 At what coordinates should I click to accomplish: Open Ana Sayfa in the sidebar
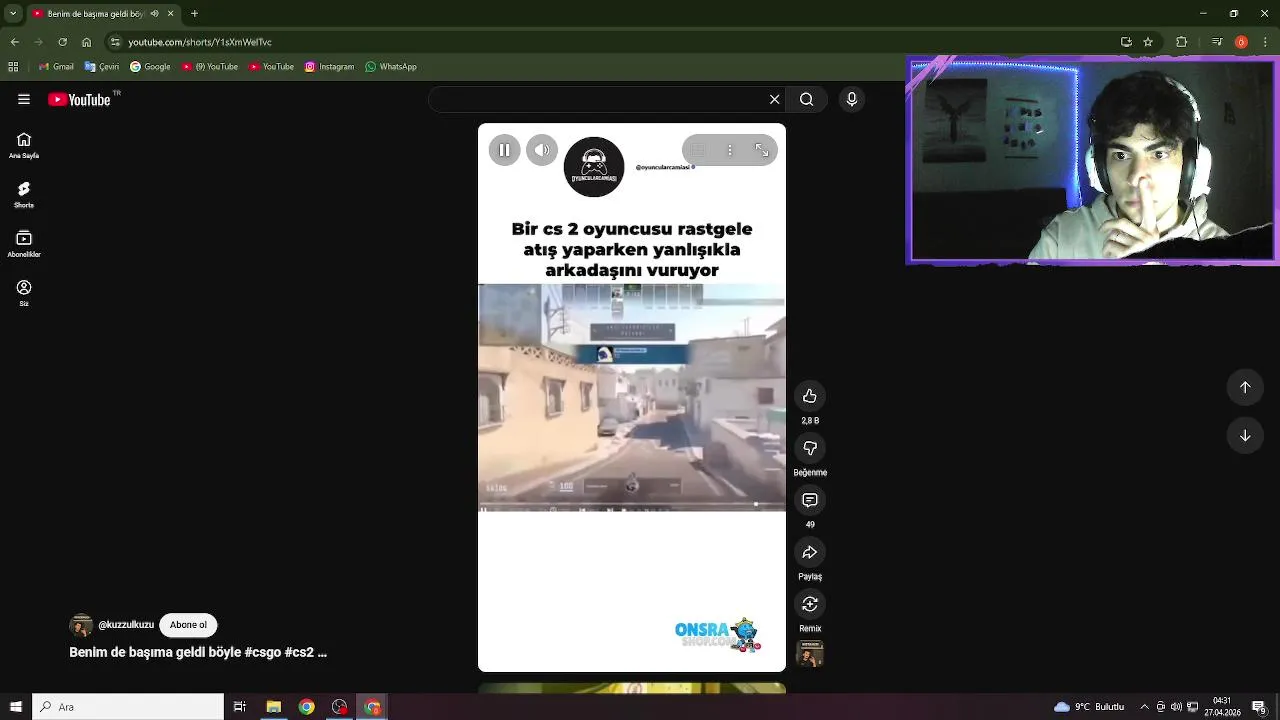coord(24,146)
